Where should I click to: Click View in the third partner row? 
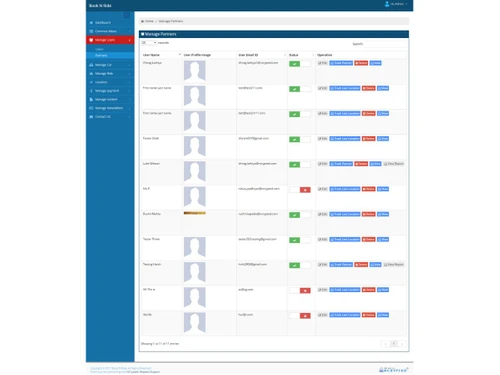tap(383, 114)
